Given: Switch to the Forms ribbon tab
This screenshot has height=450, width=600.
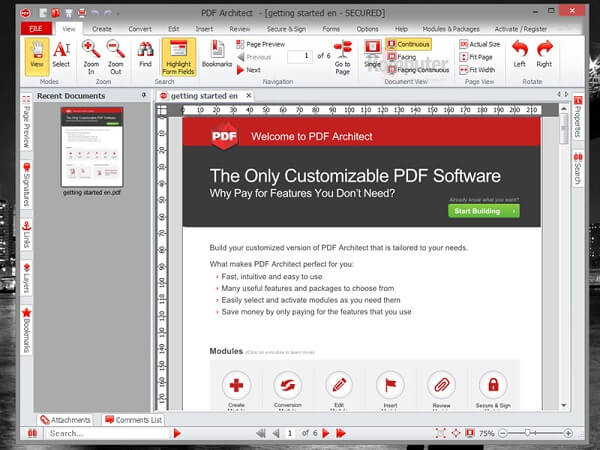Looking at the screenshot, I should tap(331, 29).
